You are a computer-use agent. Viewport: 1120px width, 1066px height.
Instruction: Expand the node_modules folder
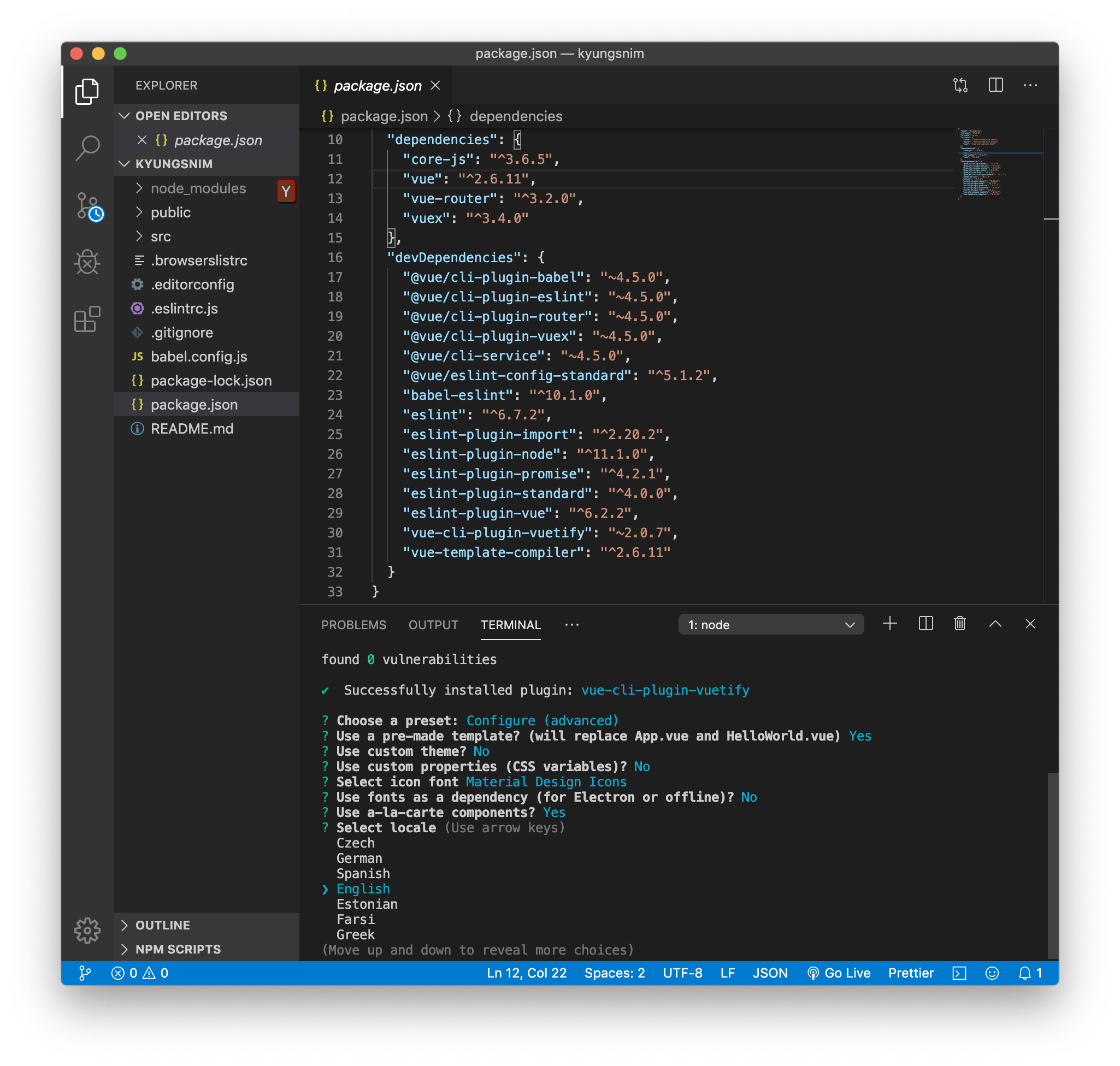pos(197,188)
